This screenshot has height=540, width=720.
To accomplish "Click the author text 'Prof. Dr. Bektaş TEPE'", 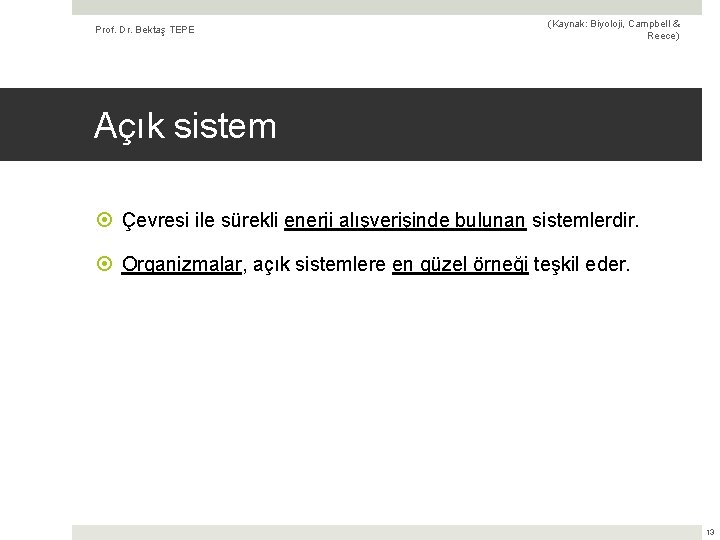I will point(145,30).
